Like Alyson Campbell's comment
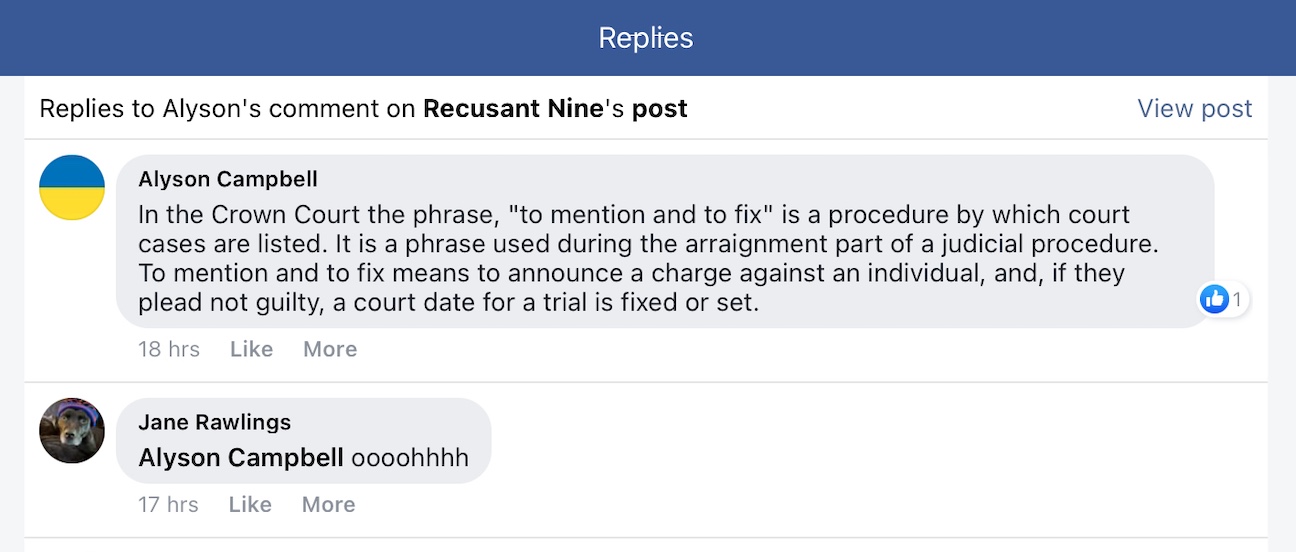This screenshot has height=552, width=1296. tap(251, 349)
